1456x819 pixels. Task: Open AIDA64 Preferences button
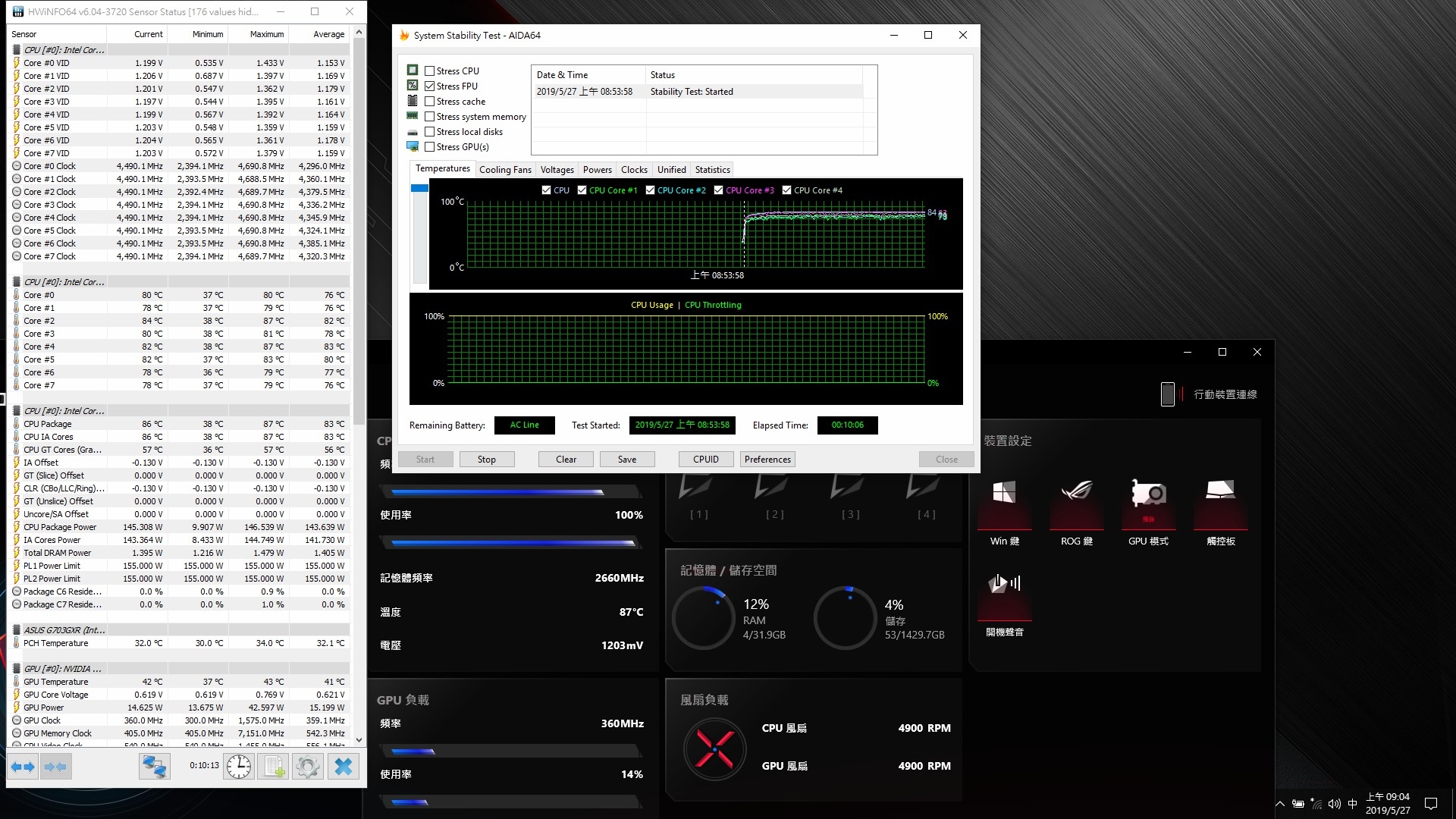tap(767, 460)
